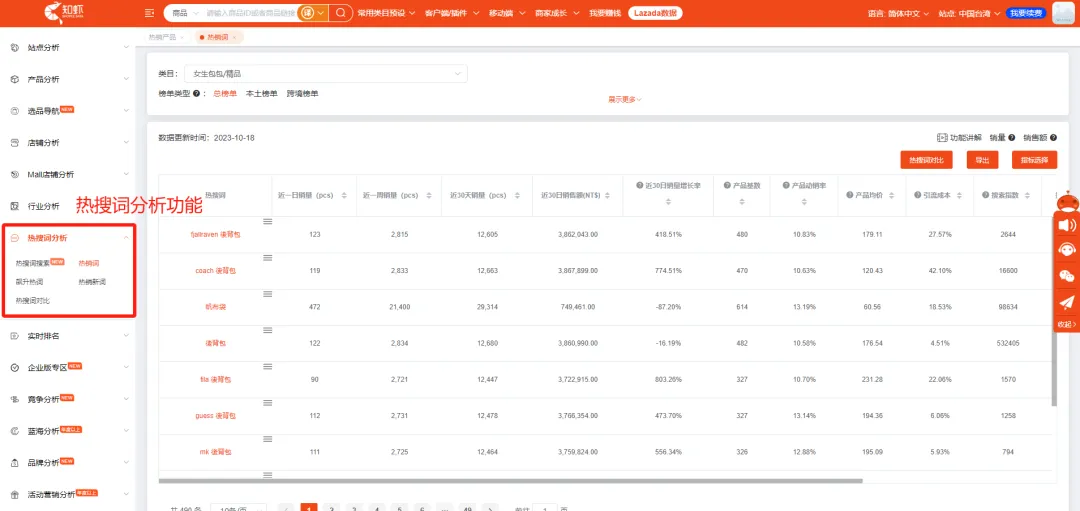Expand the 站点分析 sidebar section
1080x511 pixels.
[x=68, y=48]
